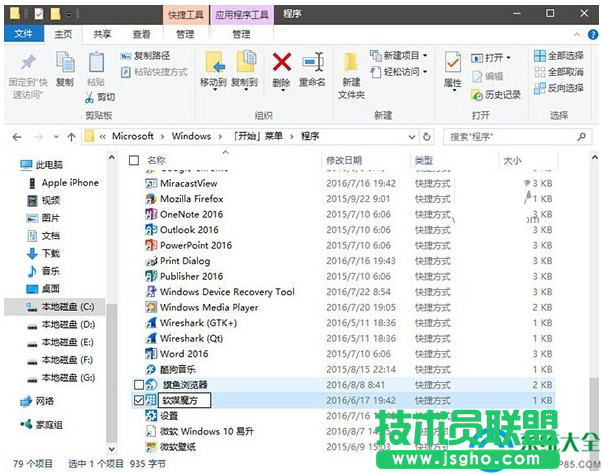Click the Microsoft breadcrumb segment
603x475 pixels.
(x=133, y=137)
